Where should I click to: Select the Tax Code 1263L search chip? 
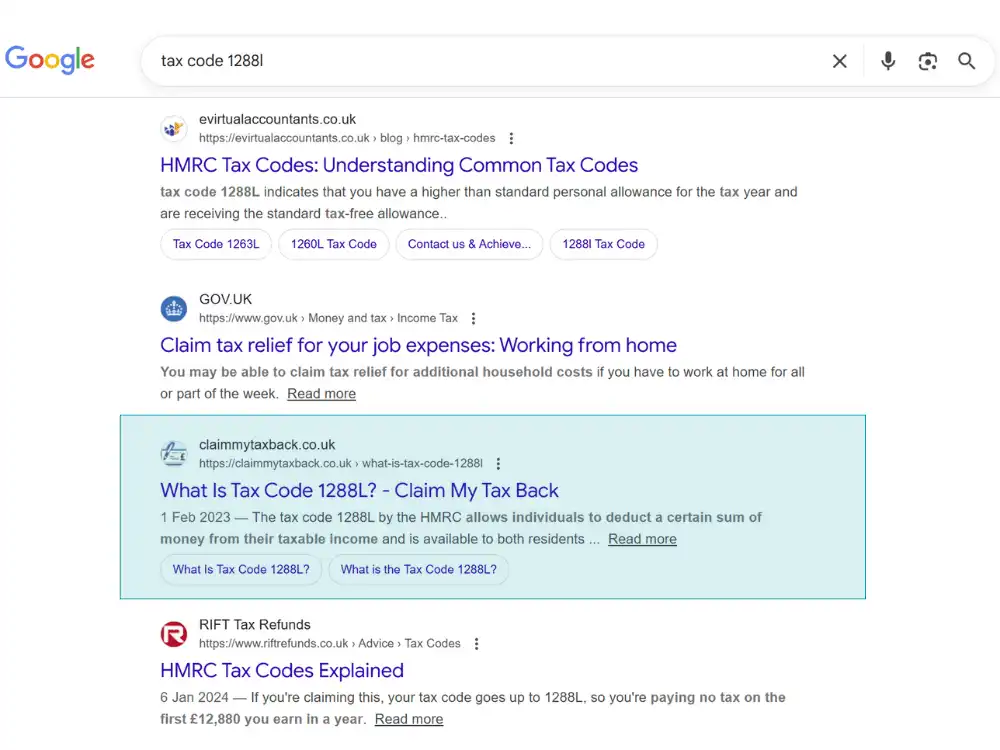coord(216,244)
